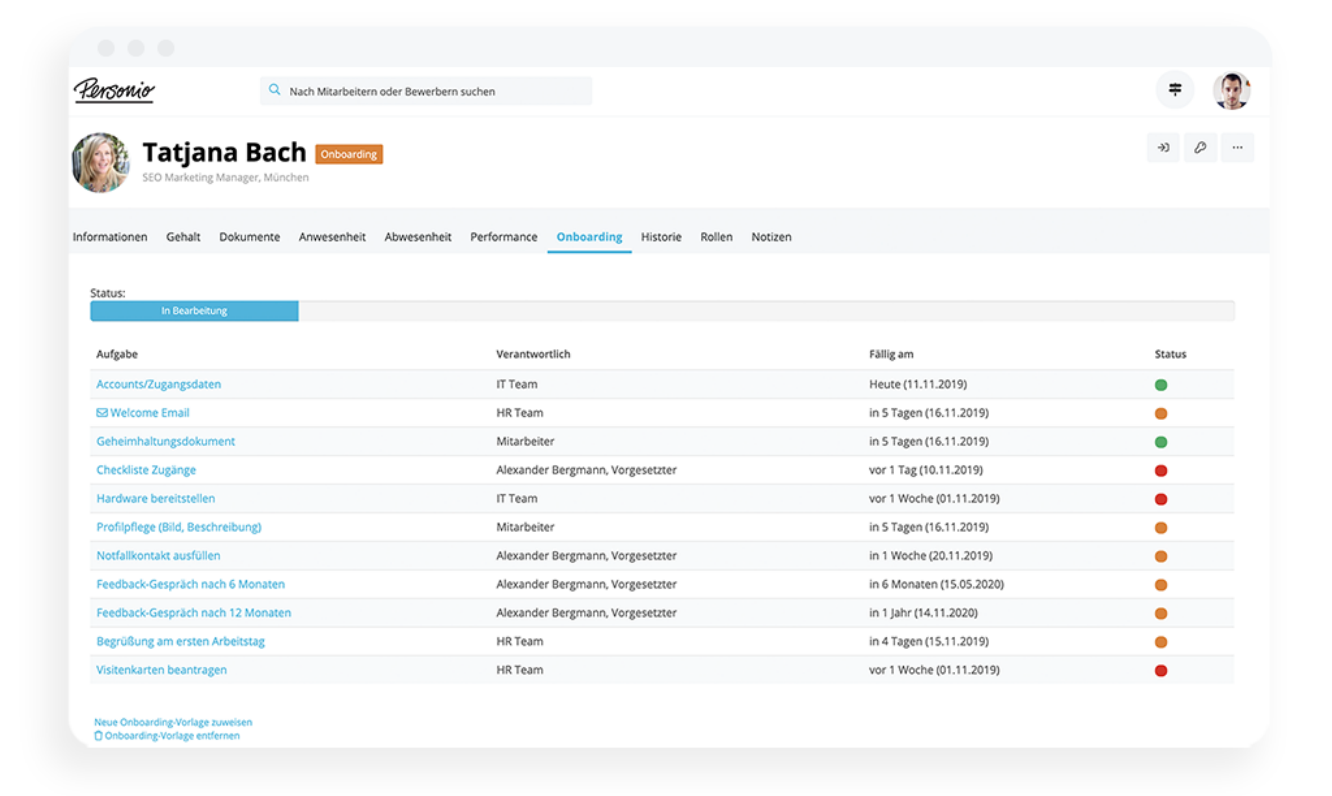
Task: Open the Welcome Email task
Action: coord(149,413)
